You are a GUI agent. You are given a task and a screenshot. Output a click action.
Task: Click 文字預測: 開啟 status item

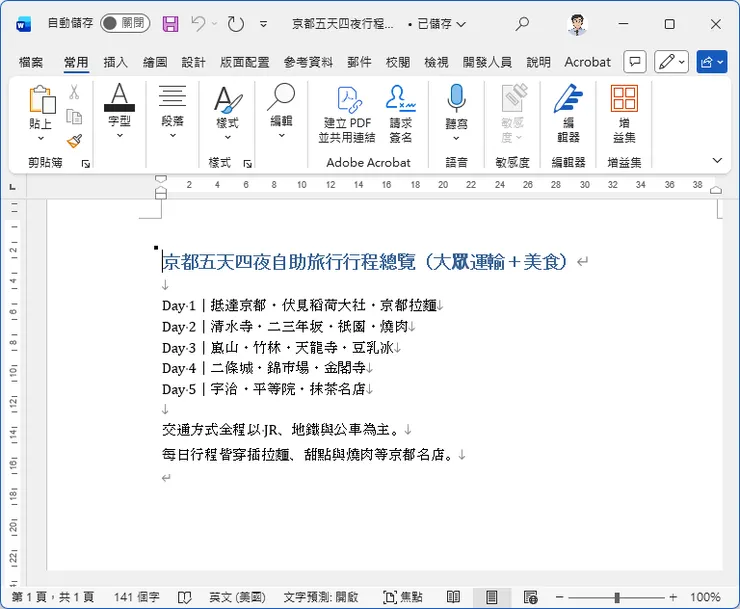[321, 597]
